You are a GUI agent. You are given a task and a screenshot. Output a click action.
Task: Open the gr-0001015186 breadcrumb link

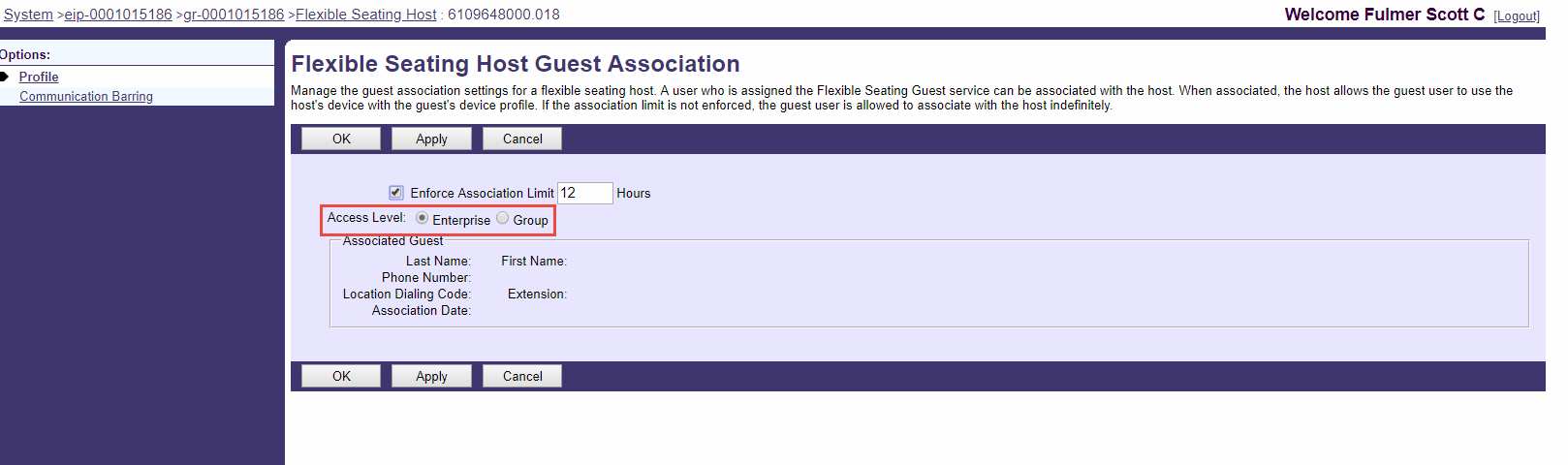[x=234, y=15]
